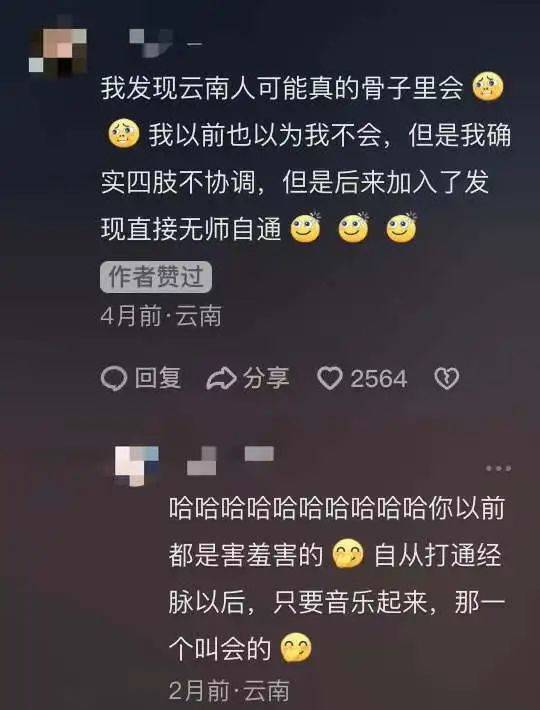Tap the giggling emoji after 那一个叫会的
Image resolution: width=540 pixels, height=710 pixels.
pos(296,648)
